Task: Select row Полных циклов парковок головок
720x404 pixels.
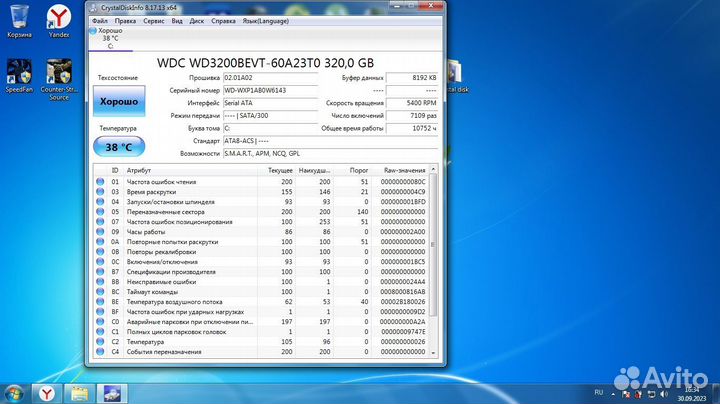Action: pos(261,332)
